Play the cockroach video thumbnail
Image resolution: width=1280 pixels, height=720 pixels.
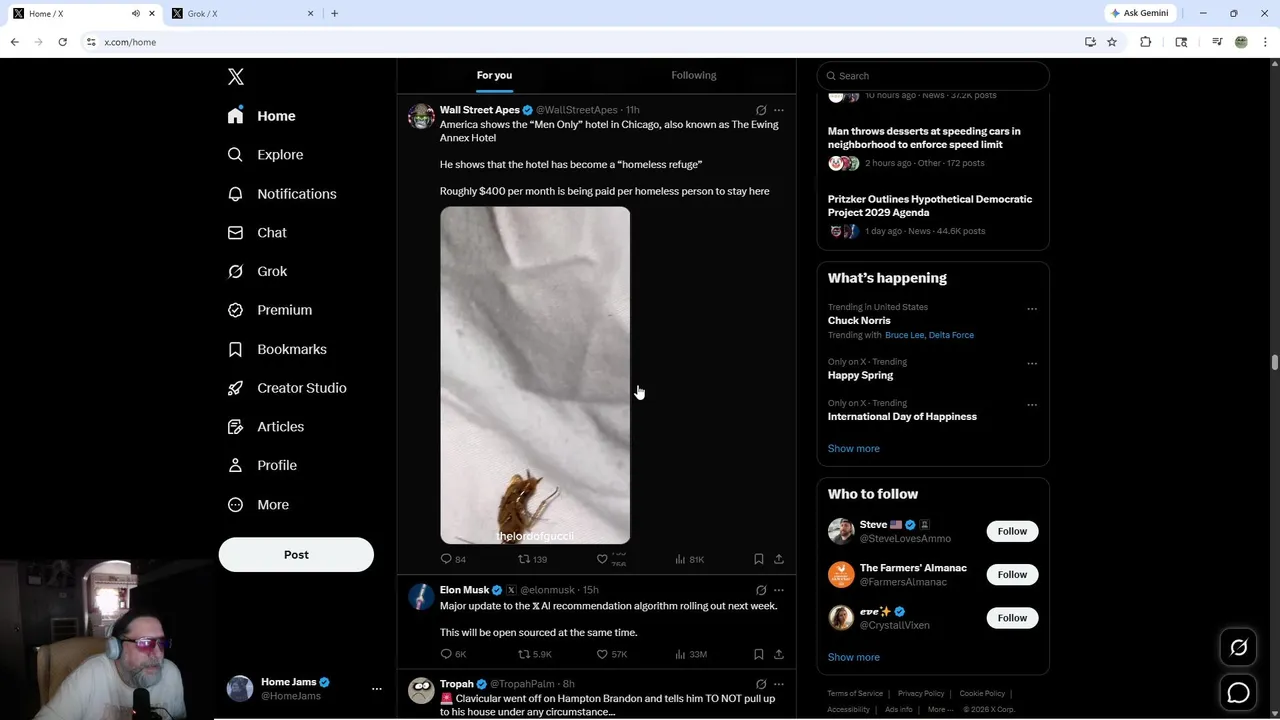click(x=535, y=375)
